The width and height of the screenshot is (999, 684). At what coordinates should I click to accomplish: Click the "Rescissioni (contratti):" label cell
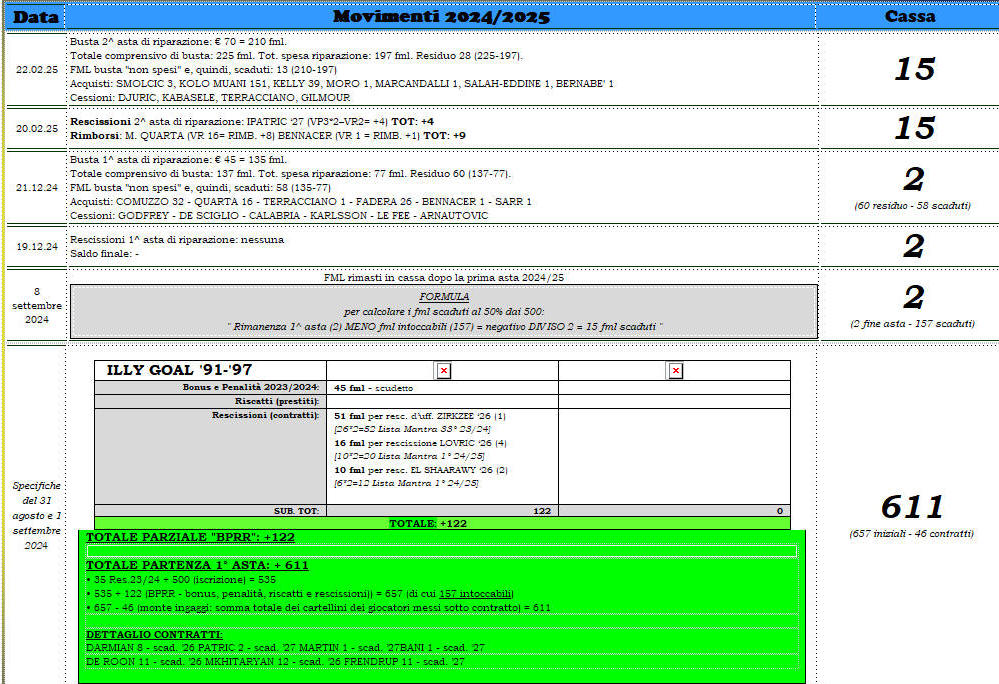[x=265, y=414]
